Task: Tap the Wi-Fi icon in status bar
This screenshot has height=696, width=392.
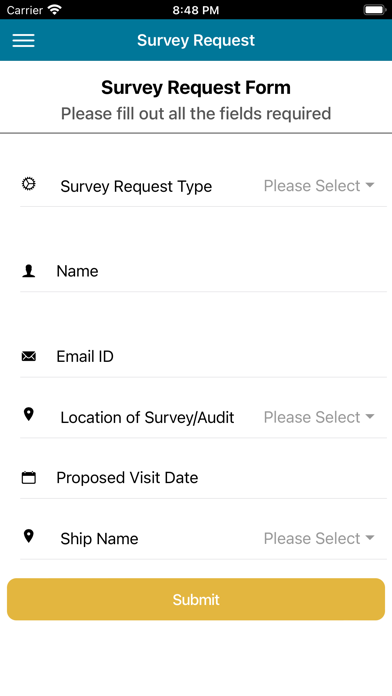Action: (55, 9)
